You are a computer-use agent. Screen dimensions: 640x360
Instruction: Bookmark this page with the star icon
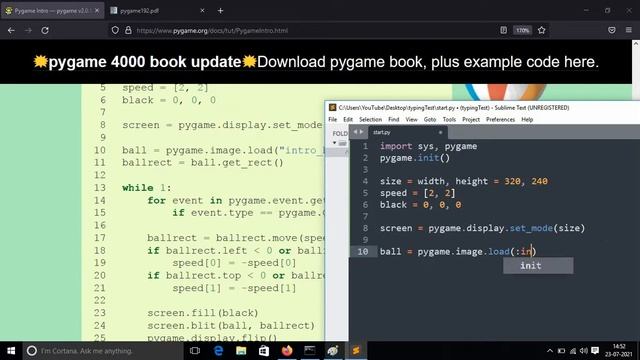tap(542, 30)
